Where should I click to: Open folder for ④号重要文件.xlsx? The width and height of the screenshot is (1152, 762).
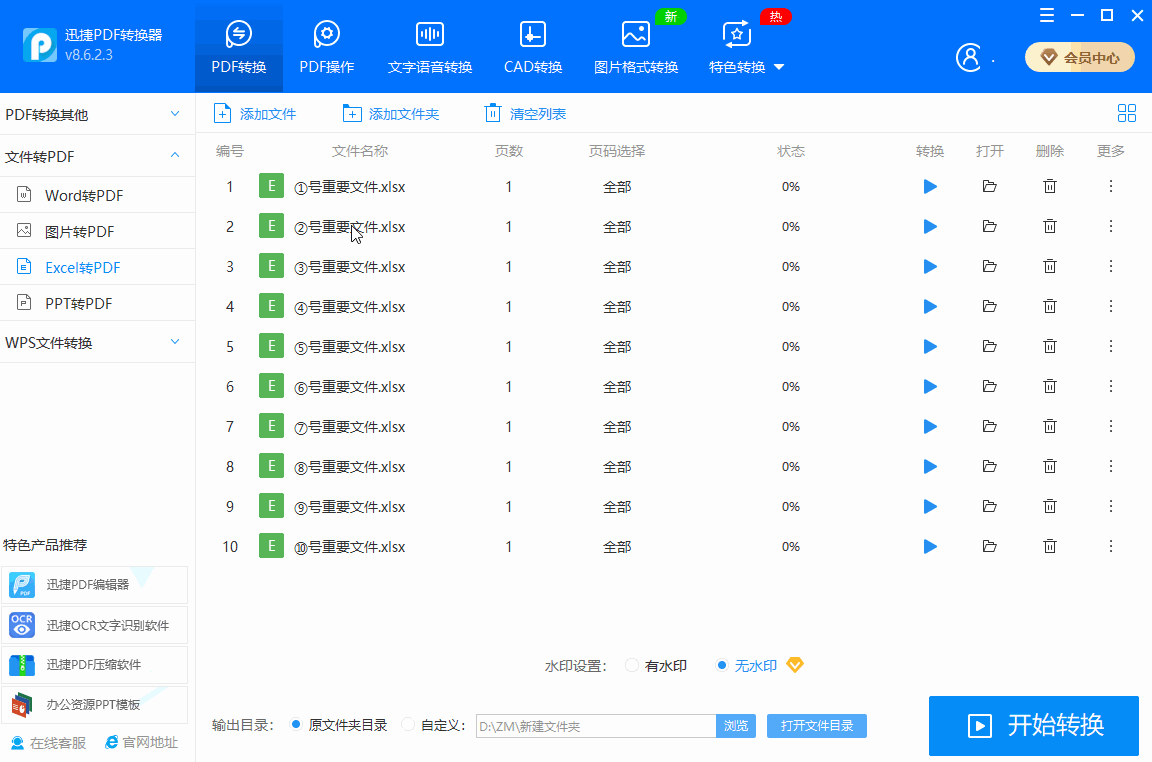click(x=990, y=306)
